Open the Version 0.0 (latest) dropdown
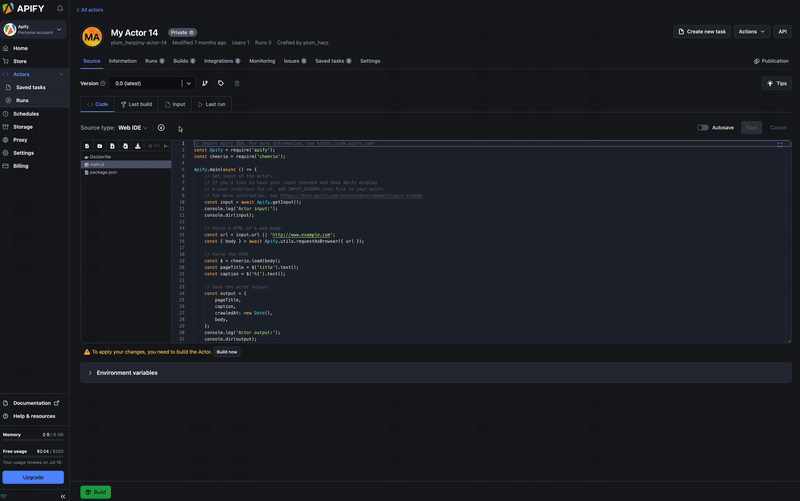Viewport: 800px width, 501px height. [x=151, y=84]
